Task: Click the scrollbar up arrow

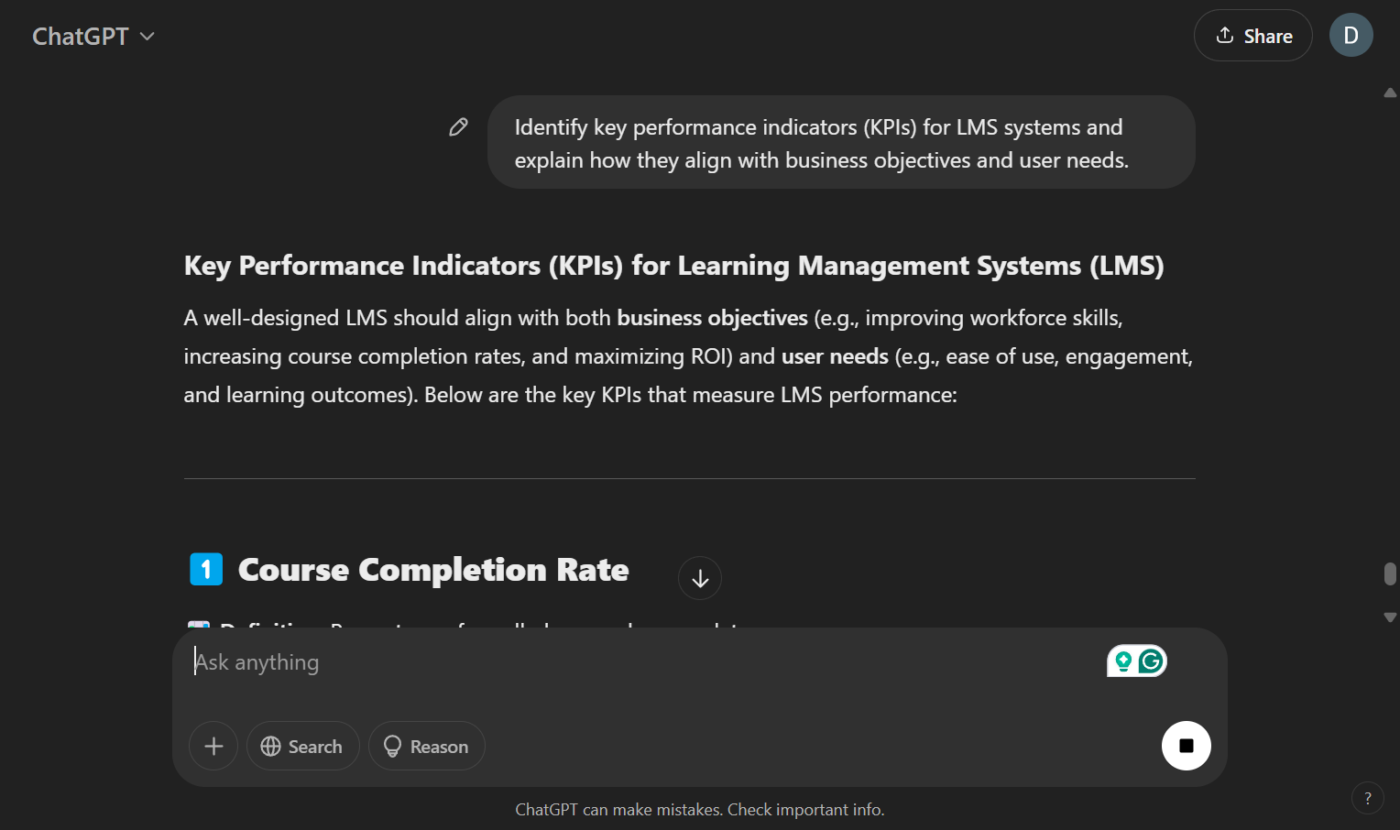Action: point(1389,93)
